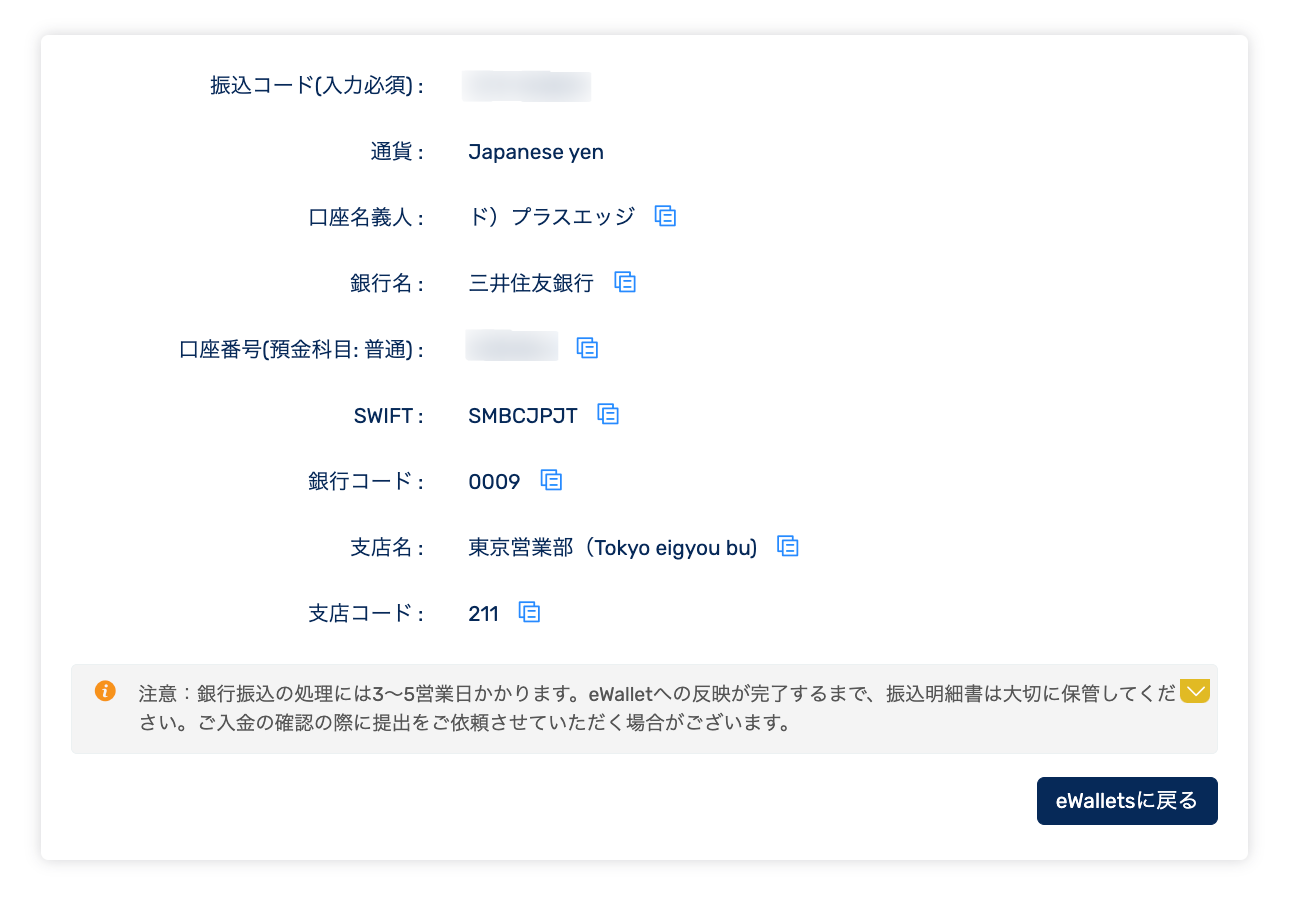Copy the account holder name プラスエッジ
Viewport: 1304px width, 898px height.
coord(665,216)
